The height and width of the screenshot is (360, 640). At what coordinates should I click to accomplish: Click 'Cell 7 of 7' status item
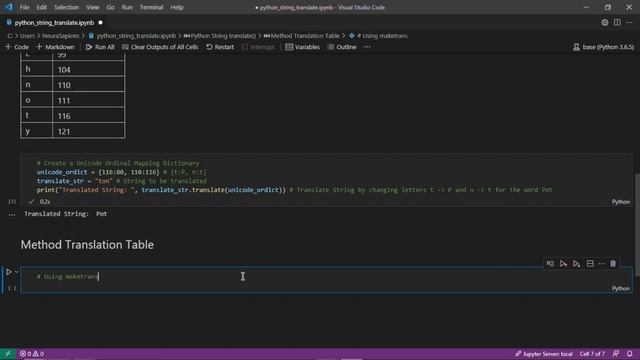pos(592,354)
